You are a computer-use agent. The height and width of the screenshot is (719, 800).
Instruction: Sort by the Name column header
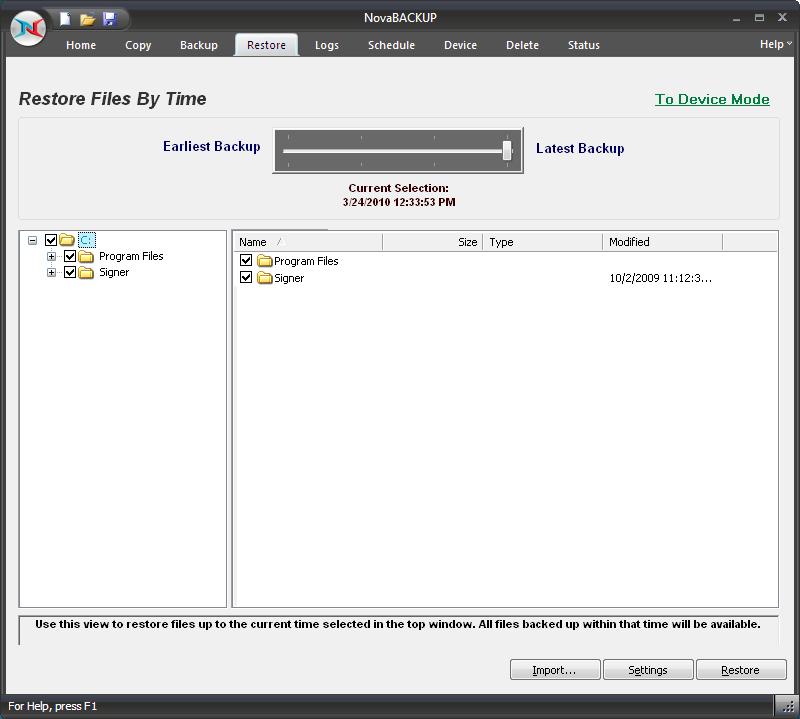[x=308, y=242]
